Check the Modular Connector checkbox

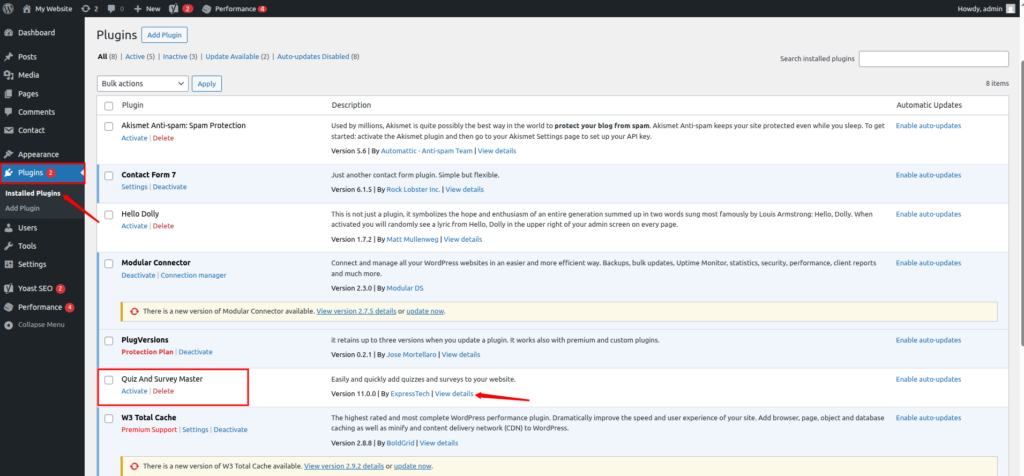pos(109,264)
